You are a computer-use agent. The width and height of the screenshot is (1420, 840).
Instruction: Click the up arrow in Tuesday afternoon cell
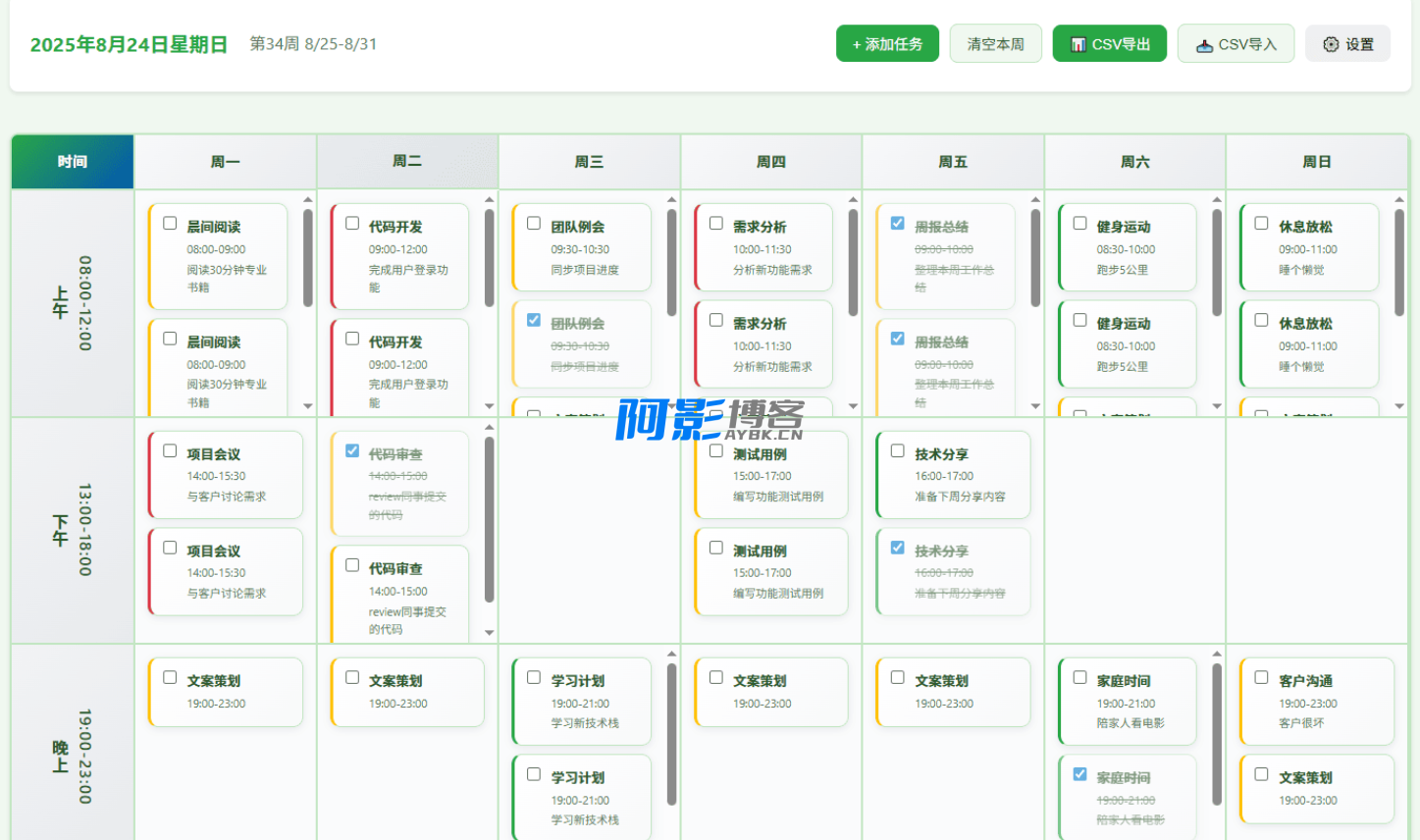point(490,428)
